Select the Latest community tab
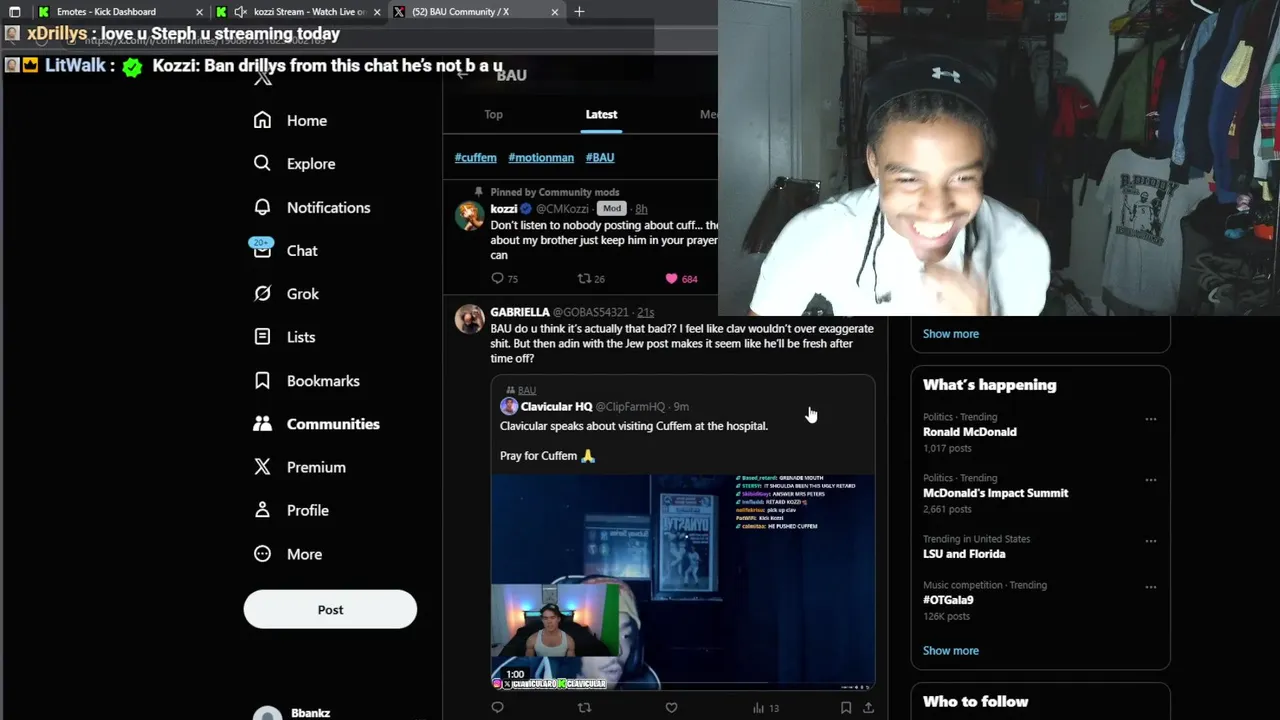Viewport: 1280px width, 720px height. [601, 114]
